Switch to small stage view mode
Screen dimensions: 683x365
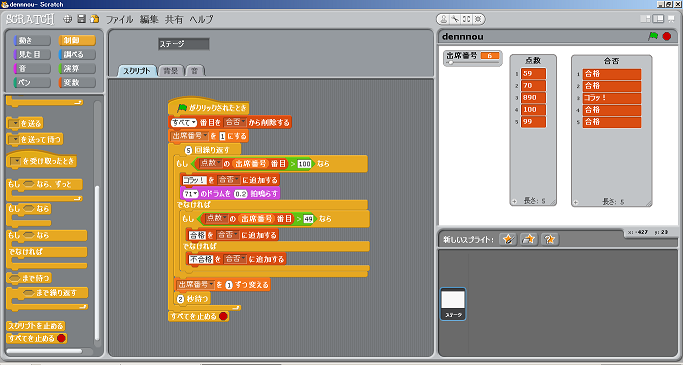click(646, 19)
